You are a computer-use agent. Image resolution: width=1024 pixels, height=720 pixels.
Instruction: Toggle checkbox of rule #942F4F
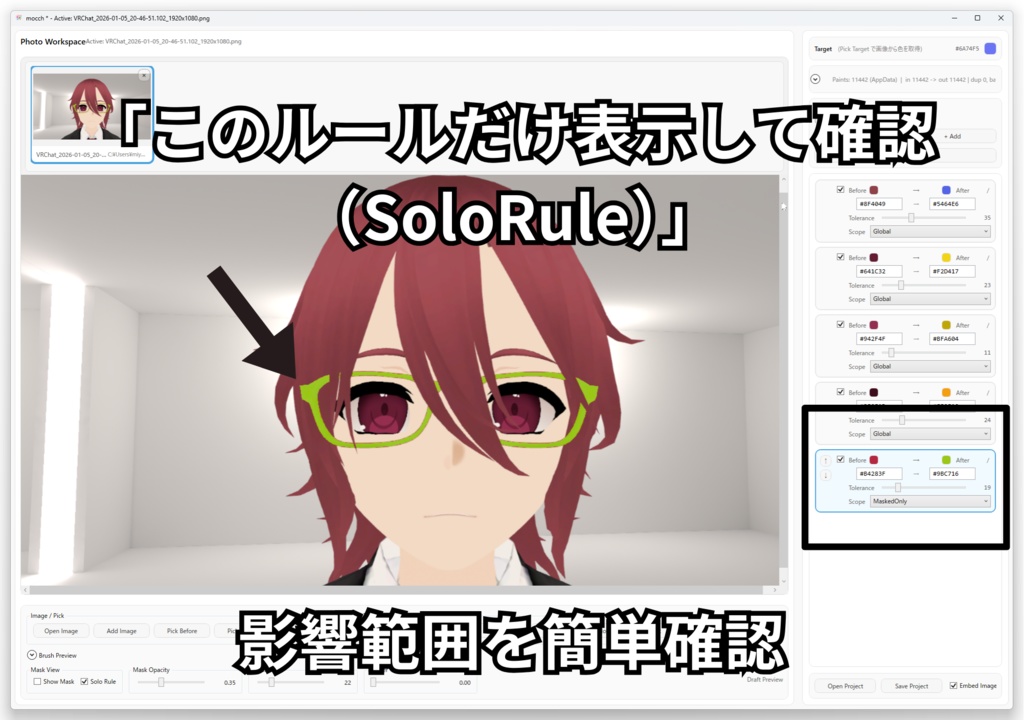[840, 324]
